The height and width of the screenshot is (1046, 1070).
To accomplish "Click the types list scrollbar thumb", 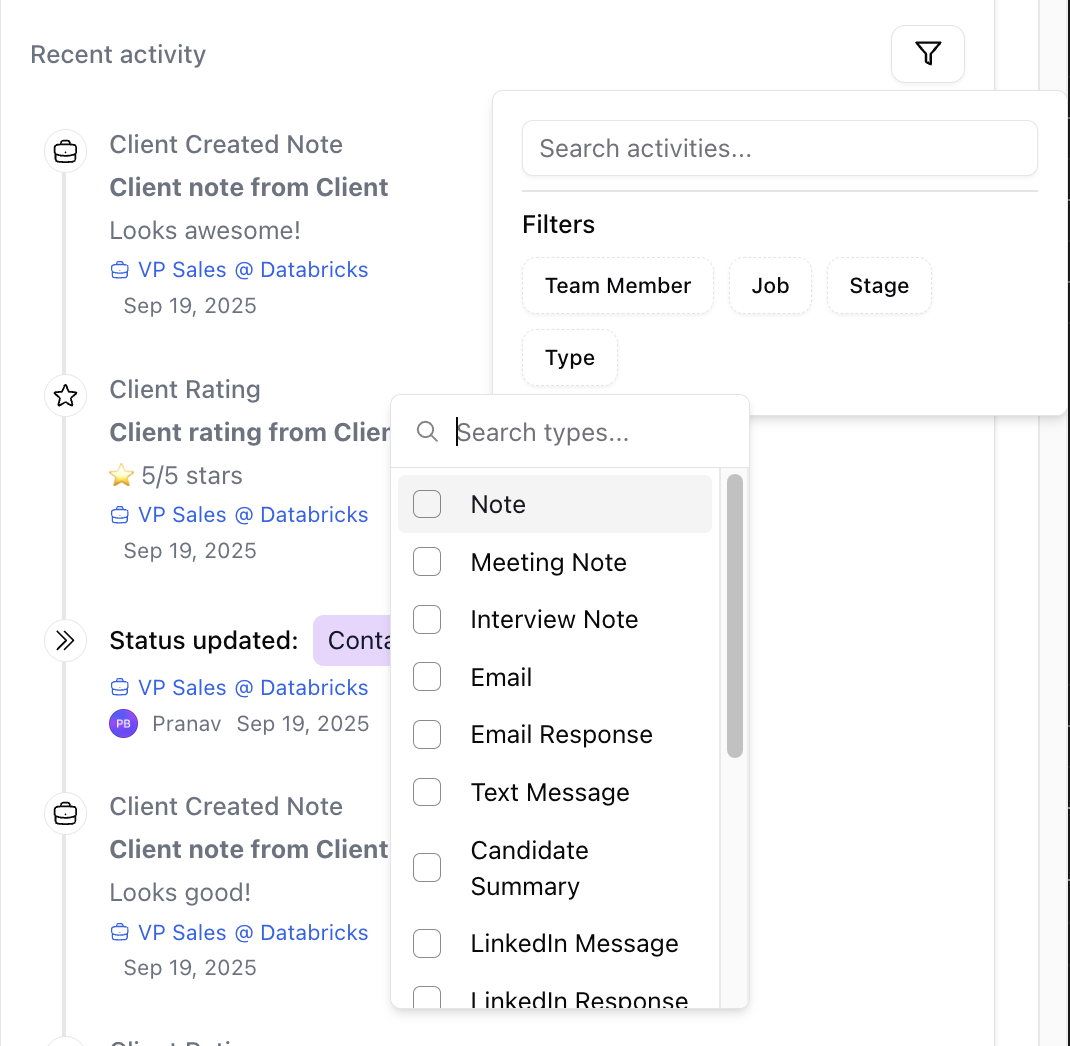I will coord(734,615).
